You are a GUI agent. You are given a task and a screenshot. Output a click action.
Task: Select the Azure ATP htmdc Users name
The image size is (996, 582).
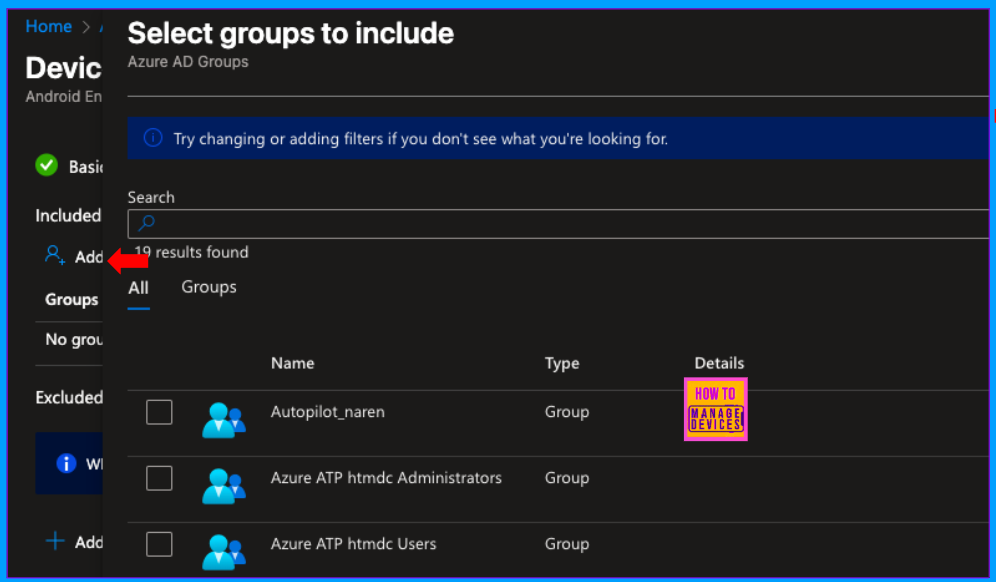[x=354, y=544]
